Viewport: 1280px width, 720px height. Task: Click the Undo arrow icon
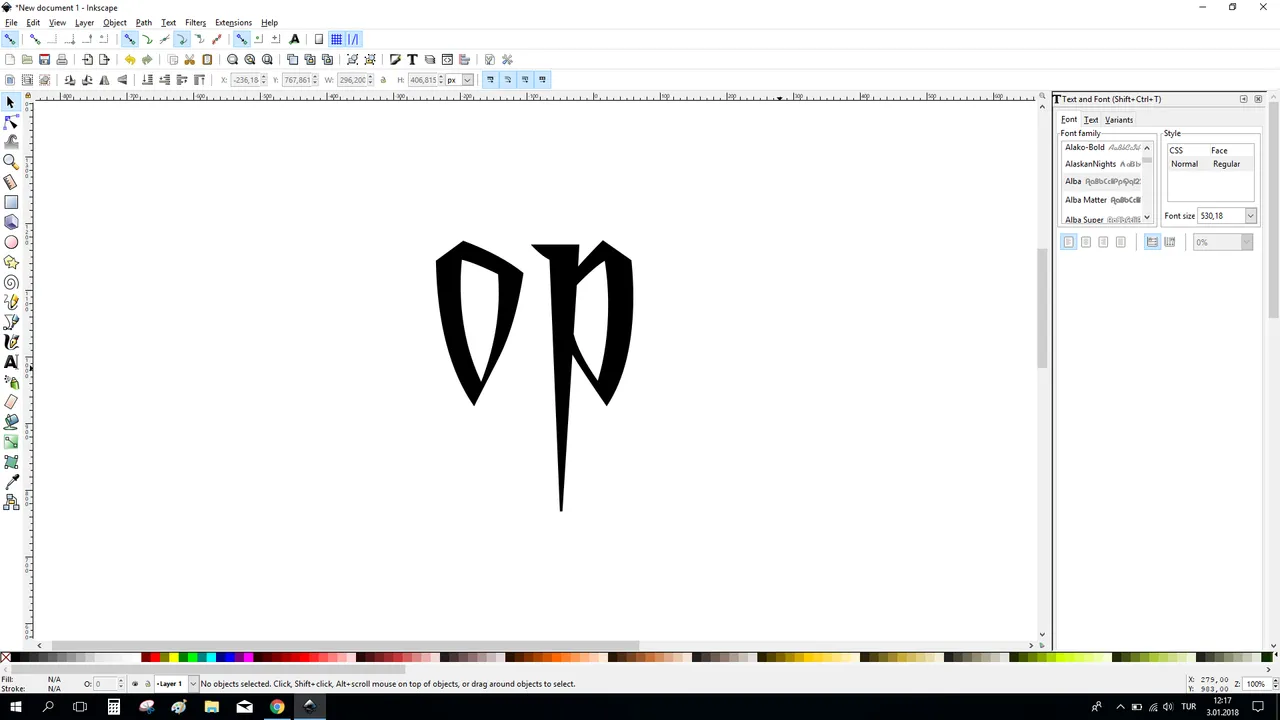point(130,59)
